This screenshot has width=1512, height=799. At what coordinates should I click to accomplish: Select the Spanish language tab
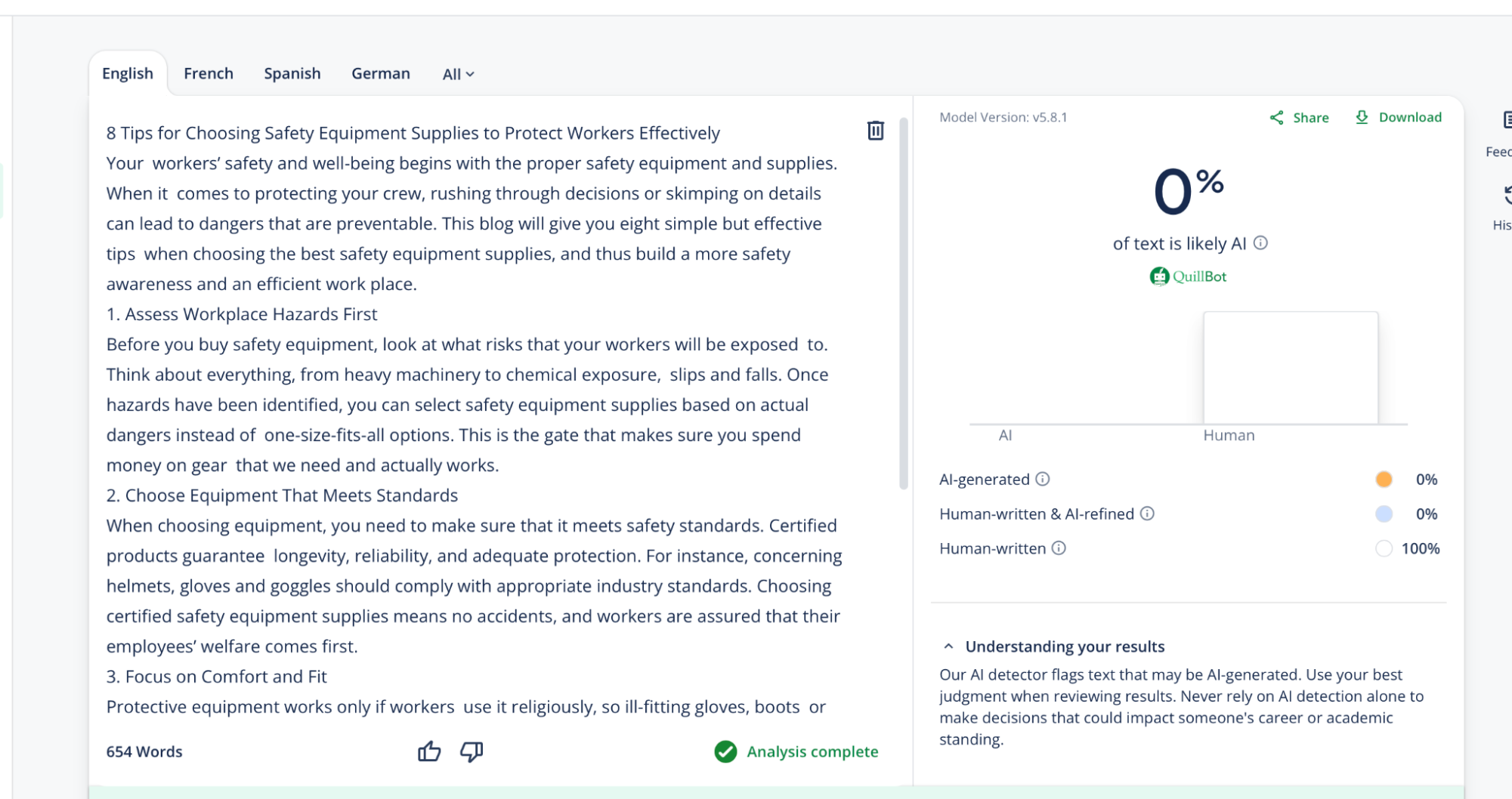292,73
